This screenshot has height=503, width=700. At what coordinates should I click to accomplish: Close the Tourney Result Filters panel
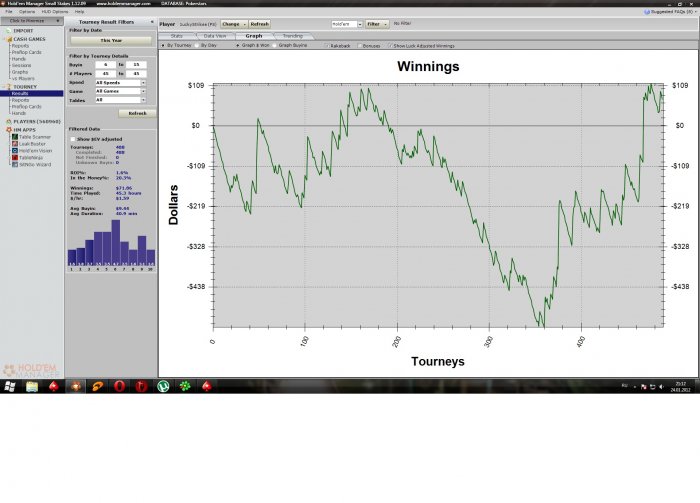152,21
